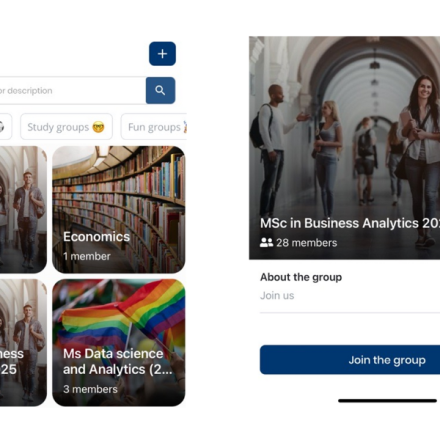Click the members people icon

pyautogui.click(x=266, y=242)
